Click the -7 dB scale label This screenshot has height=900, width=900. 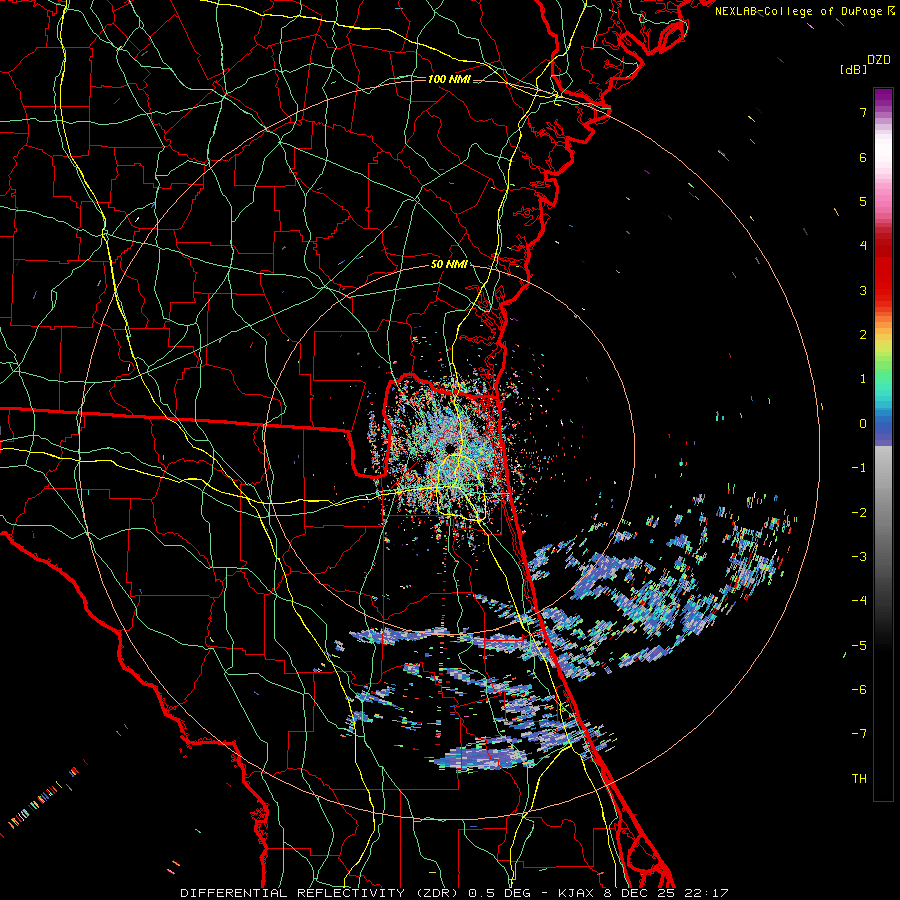click(x=859, y=734)
